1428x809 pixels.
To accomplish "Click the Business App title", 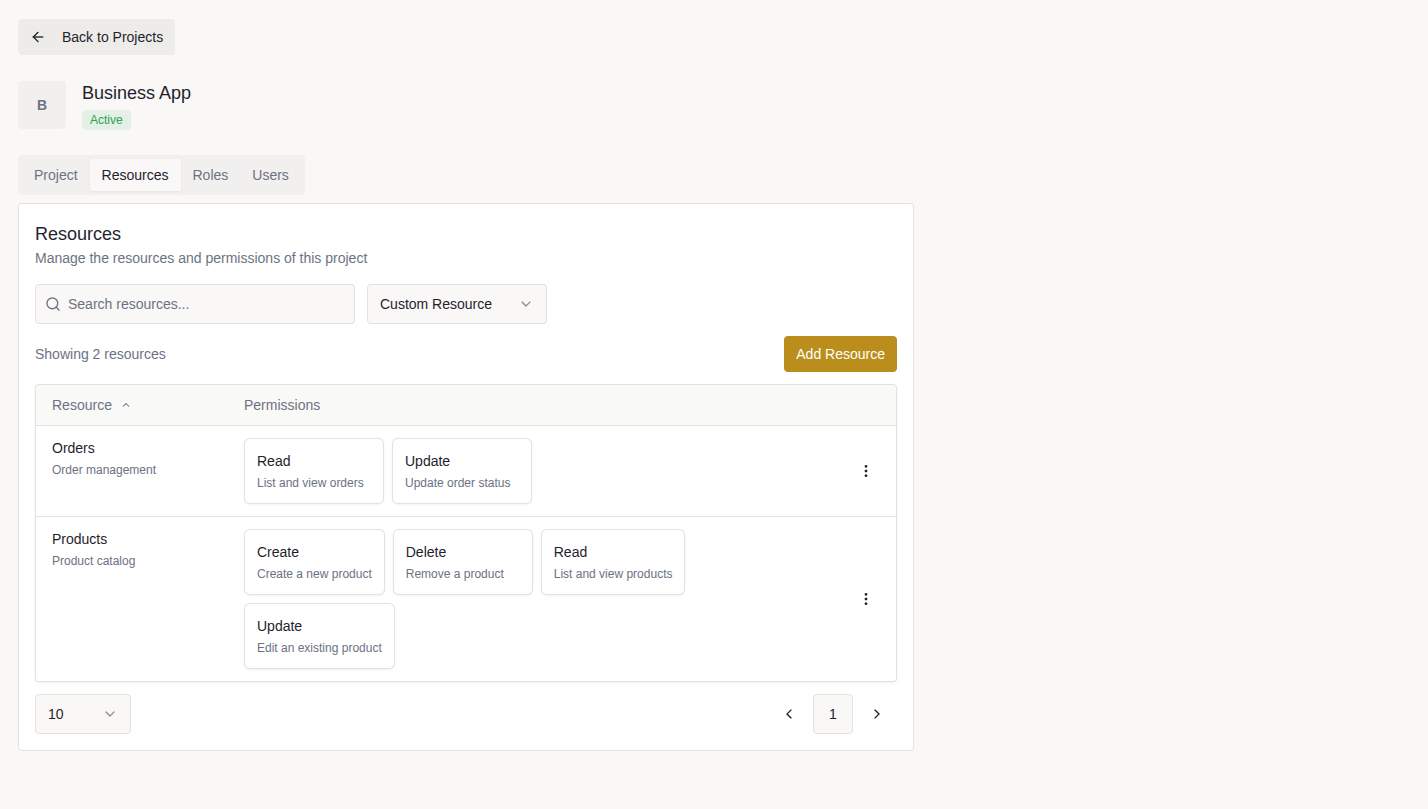I will point(136,93).
